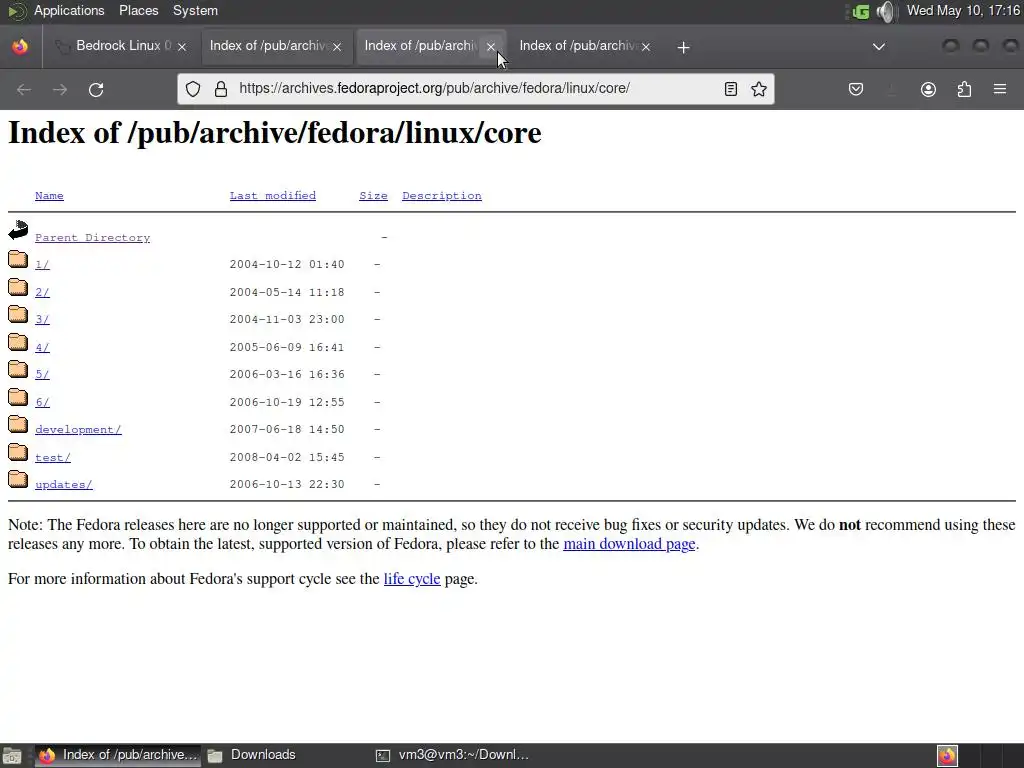Viewport: 1024px width, 768px height.
Task: Close the Bedrock Linux tab
Action: (x=182, y=47)
